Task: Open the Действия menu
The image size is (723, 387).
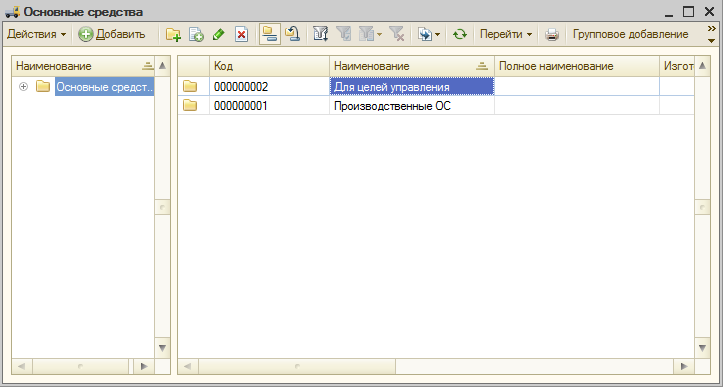Action: click(x=37, y=35)
